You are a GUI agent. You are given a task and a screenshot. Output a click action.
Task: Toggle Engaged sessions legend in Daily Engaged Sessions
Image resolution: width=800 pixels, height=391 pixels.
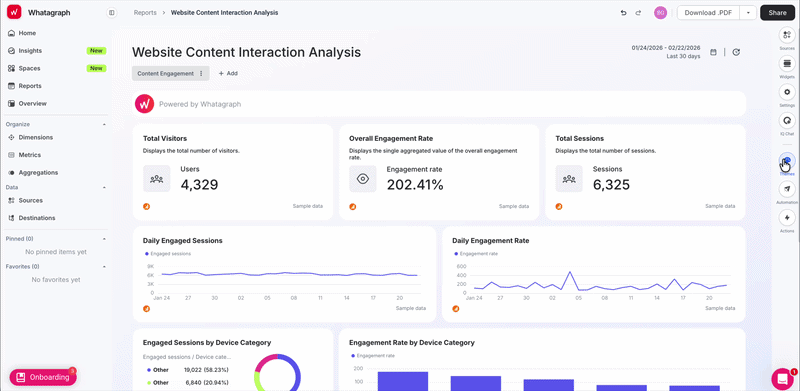click(x=168, y=254)
